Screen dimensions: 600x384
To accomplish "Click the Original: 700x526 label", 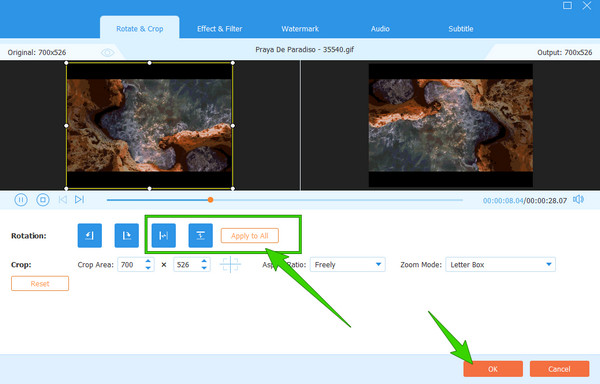I will [37, 52].
